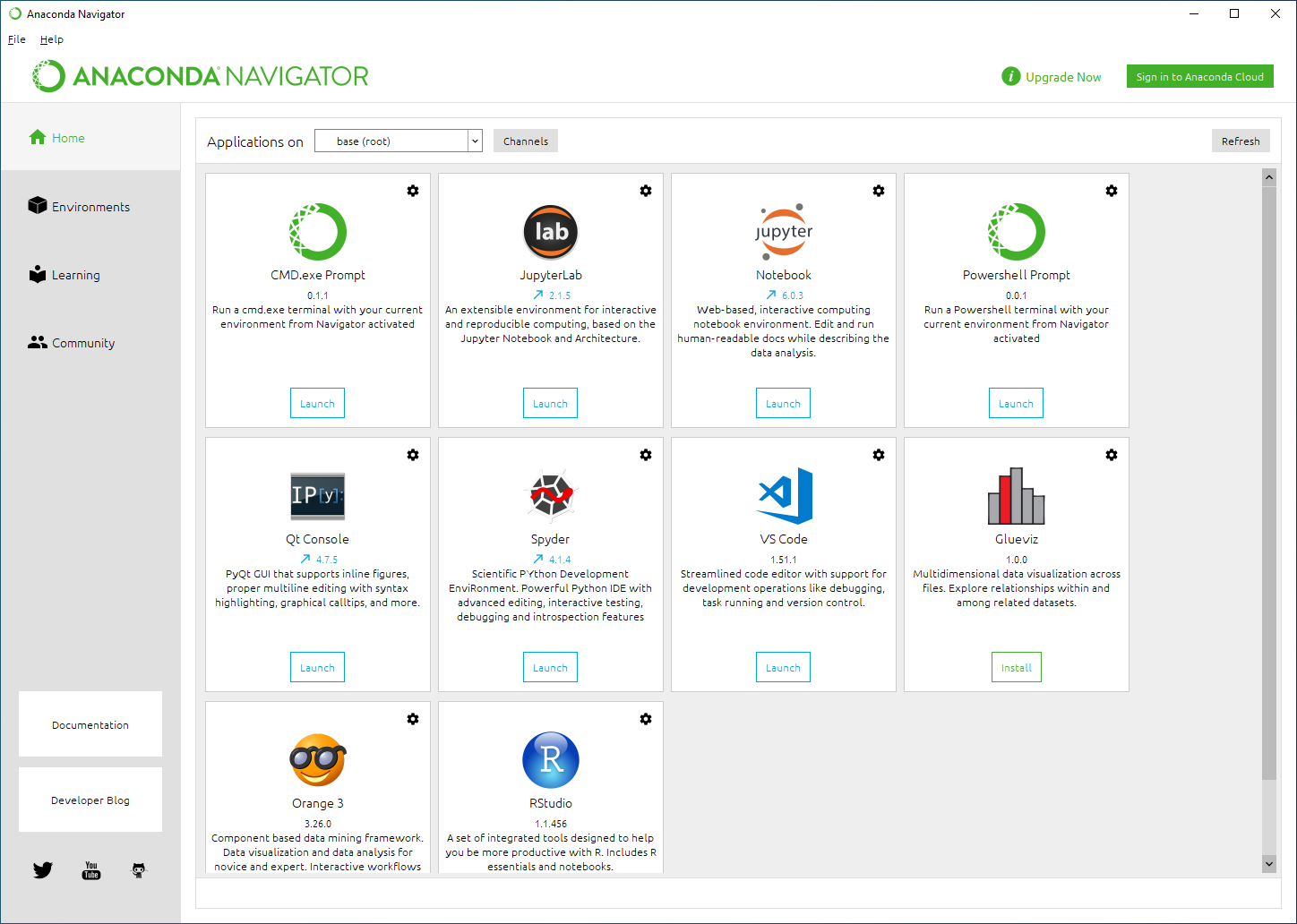Click the Qt Console update arrow icon
1297x924 pixels.
pos(305,559)
